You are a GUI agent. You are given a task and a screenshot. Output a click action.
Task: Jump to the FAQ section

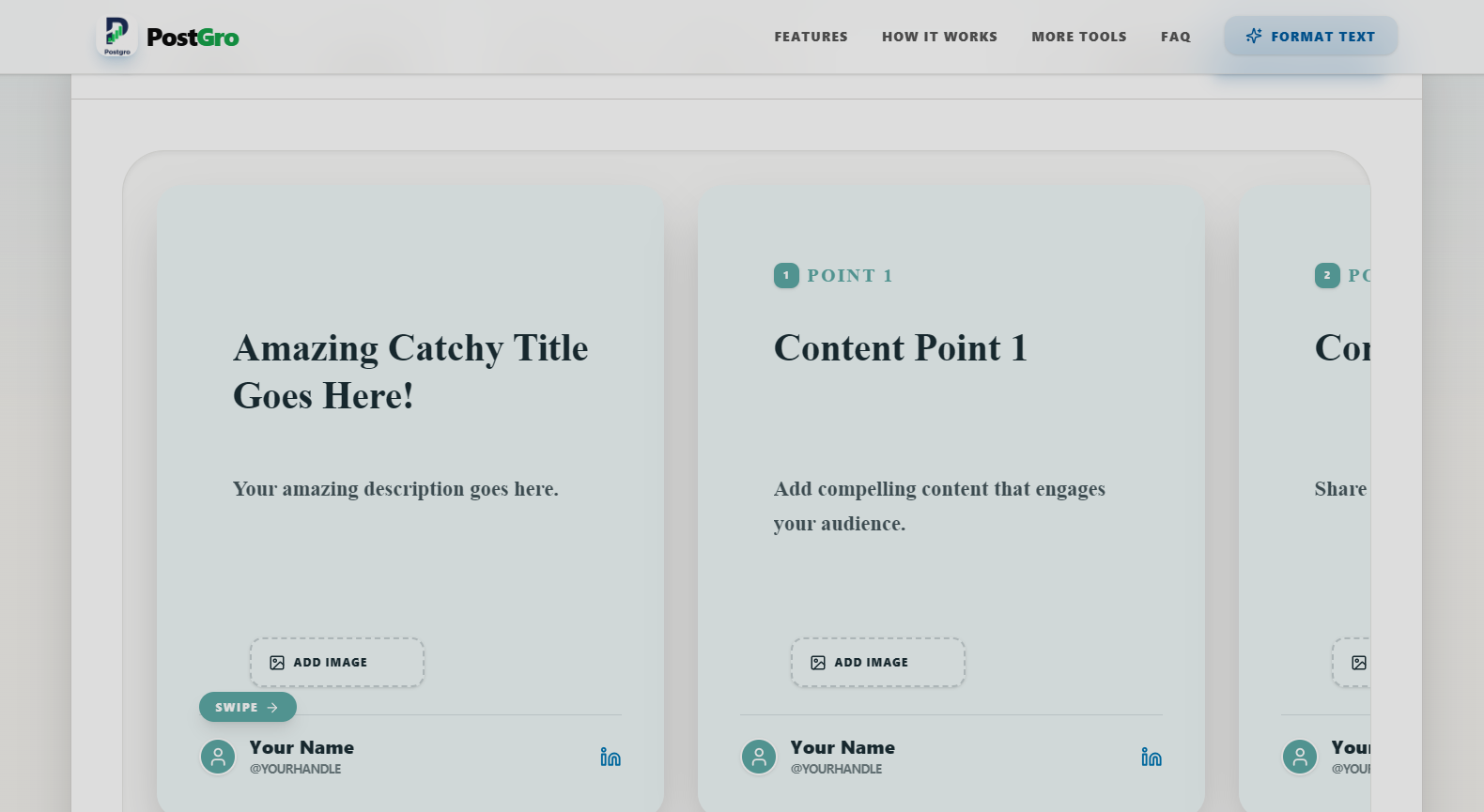[x=1175, y=37]
